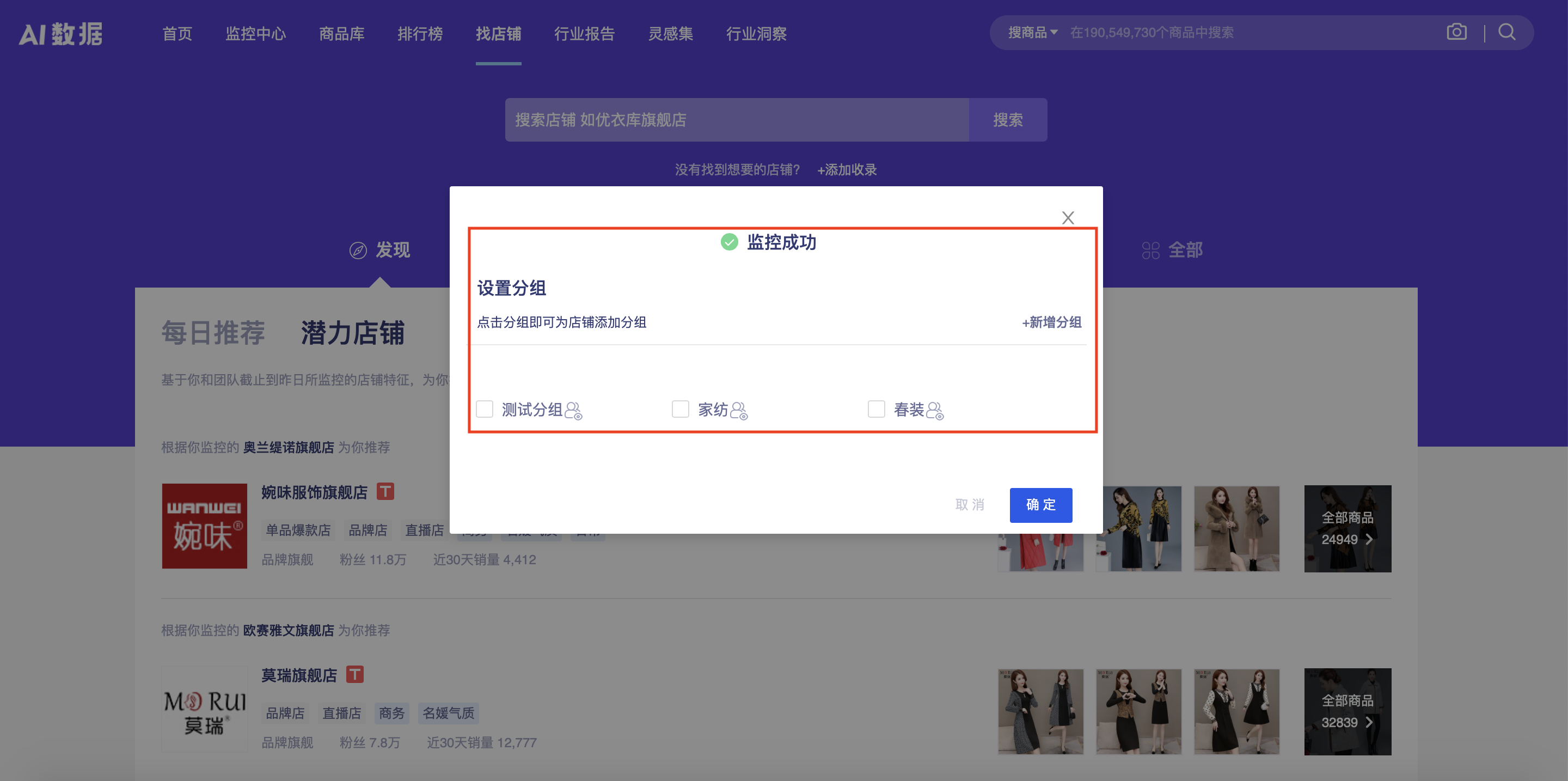Check the 春装 checkbox
Image resolution: width=1568 pixels, height=781 pixels.
[x=877, y=409]
